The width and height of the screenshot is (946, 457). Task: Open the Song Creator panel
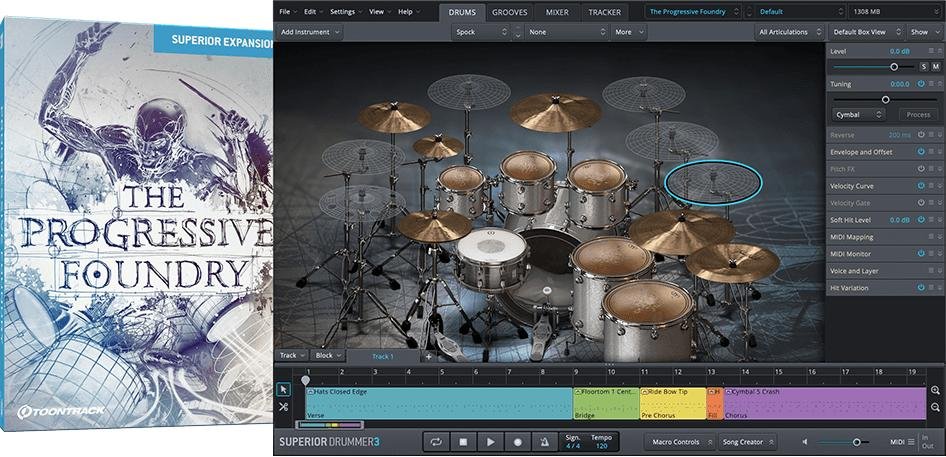point(747,442)
